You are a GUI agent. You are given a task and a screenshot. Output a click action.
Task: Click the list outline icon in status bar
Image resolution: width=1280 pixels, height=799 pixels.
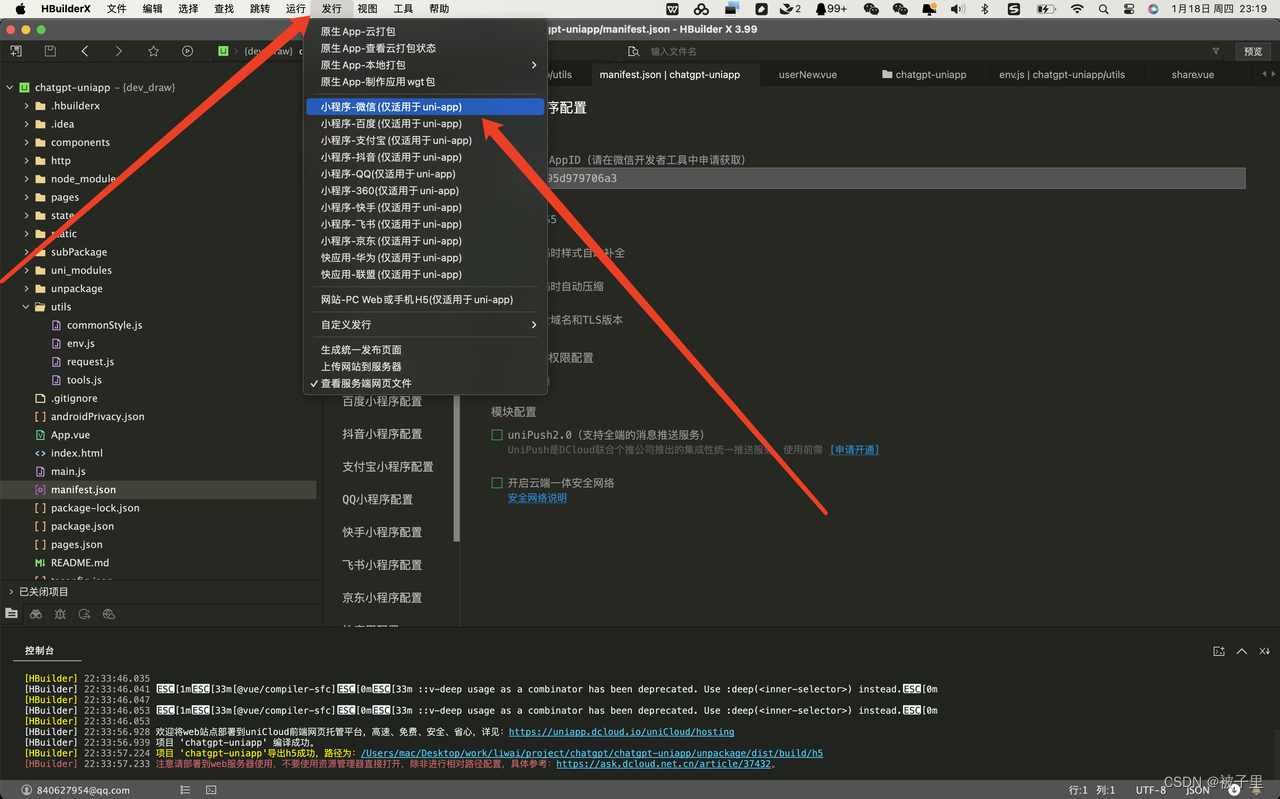(185, 790)
